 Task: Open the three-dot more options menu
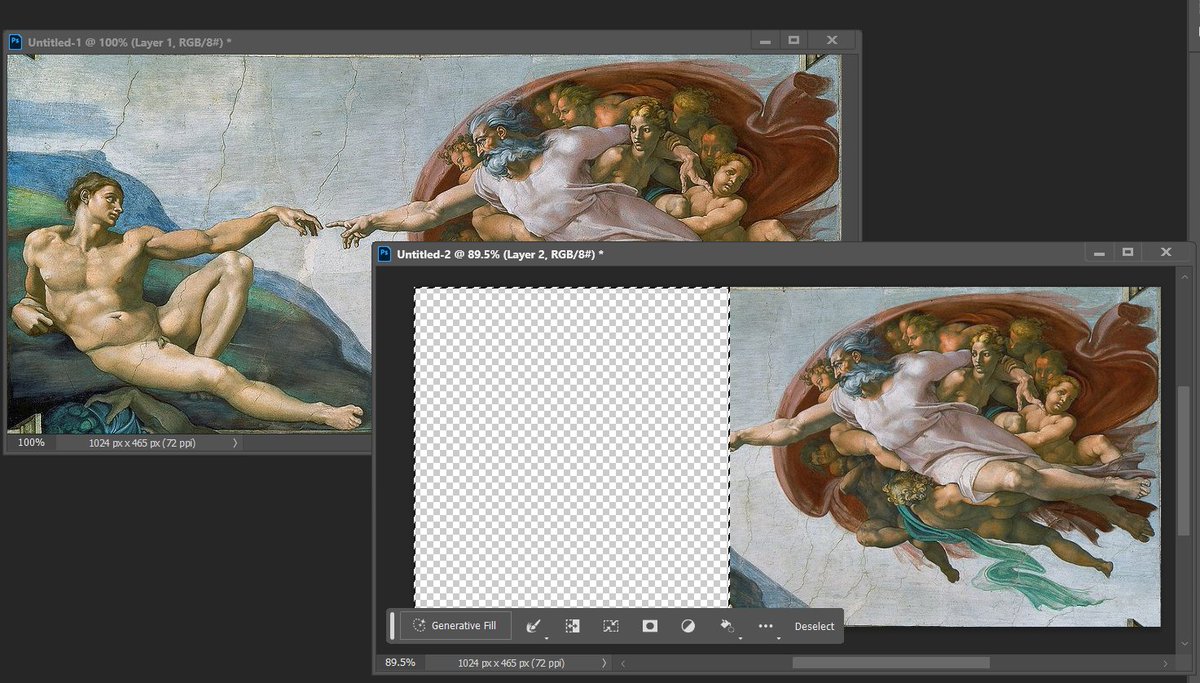[766, 626]
